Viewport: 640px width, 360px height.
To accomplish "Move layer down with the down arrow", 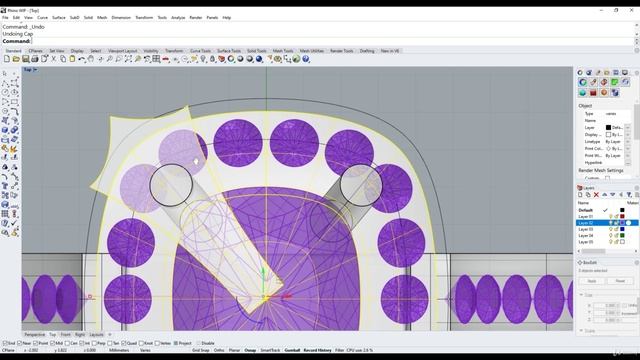I will tap(613, 195).
